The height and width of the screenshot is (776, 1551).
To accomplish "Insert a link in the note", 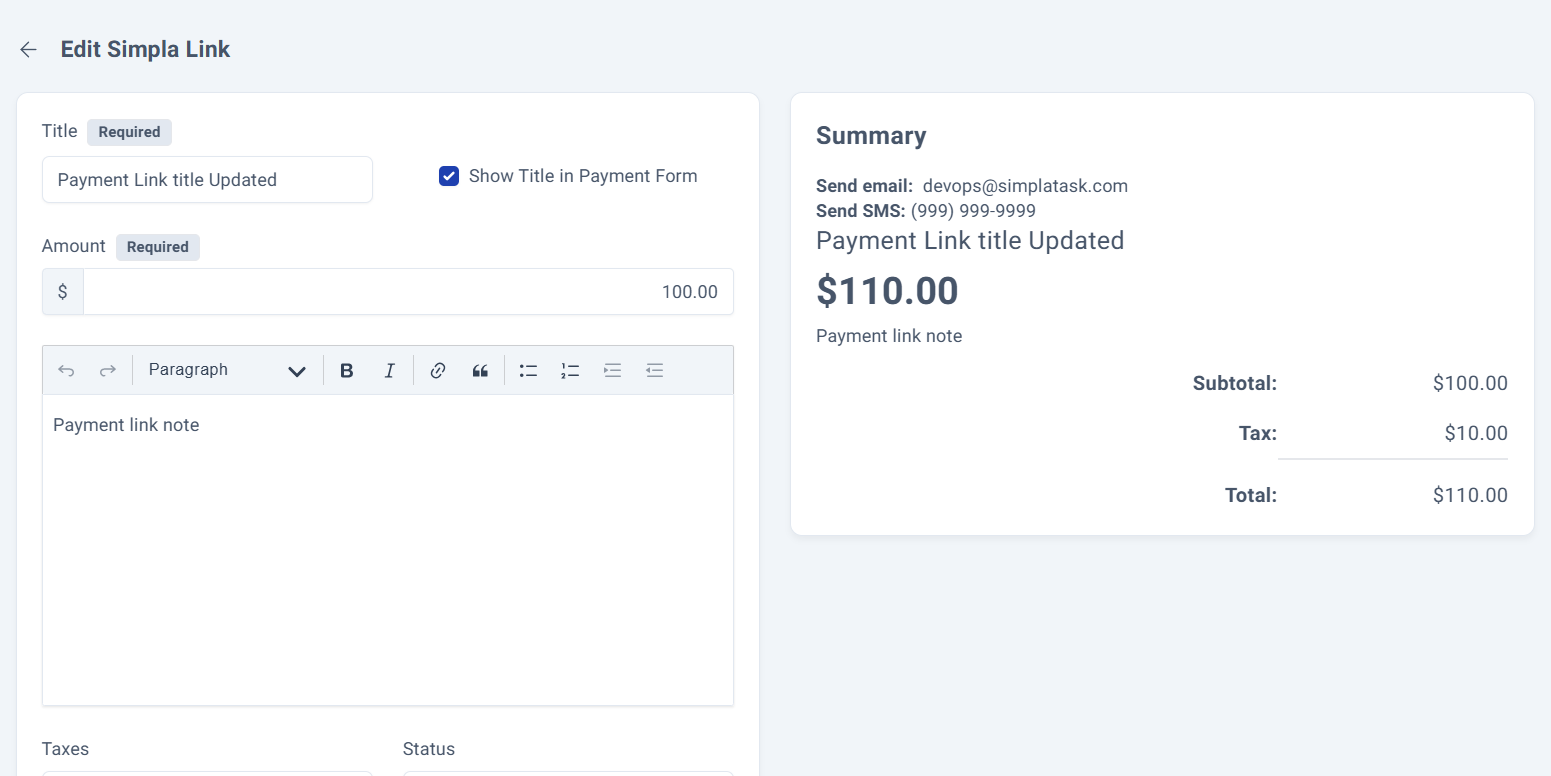I will point(437,370).
